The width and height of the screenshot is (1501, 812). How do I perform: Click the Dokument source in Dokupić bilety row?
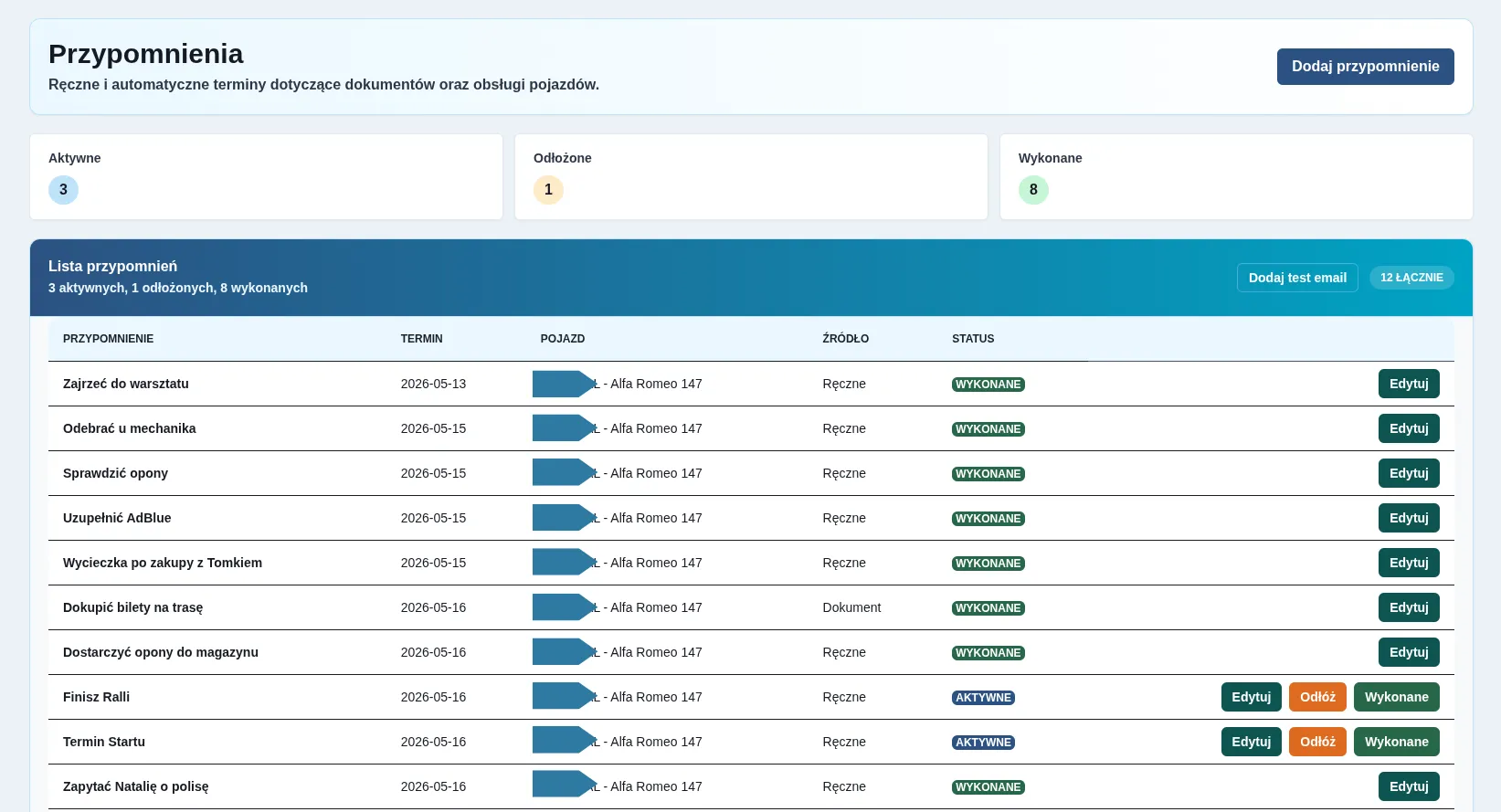[x=851, y=607]
